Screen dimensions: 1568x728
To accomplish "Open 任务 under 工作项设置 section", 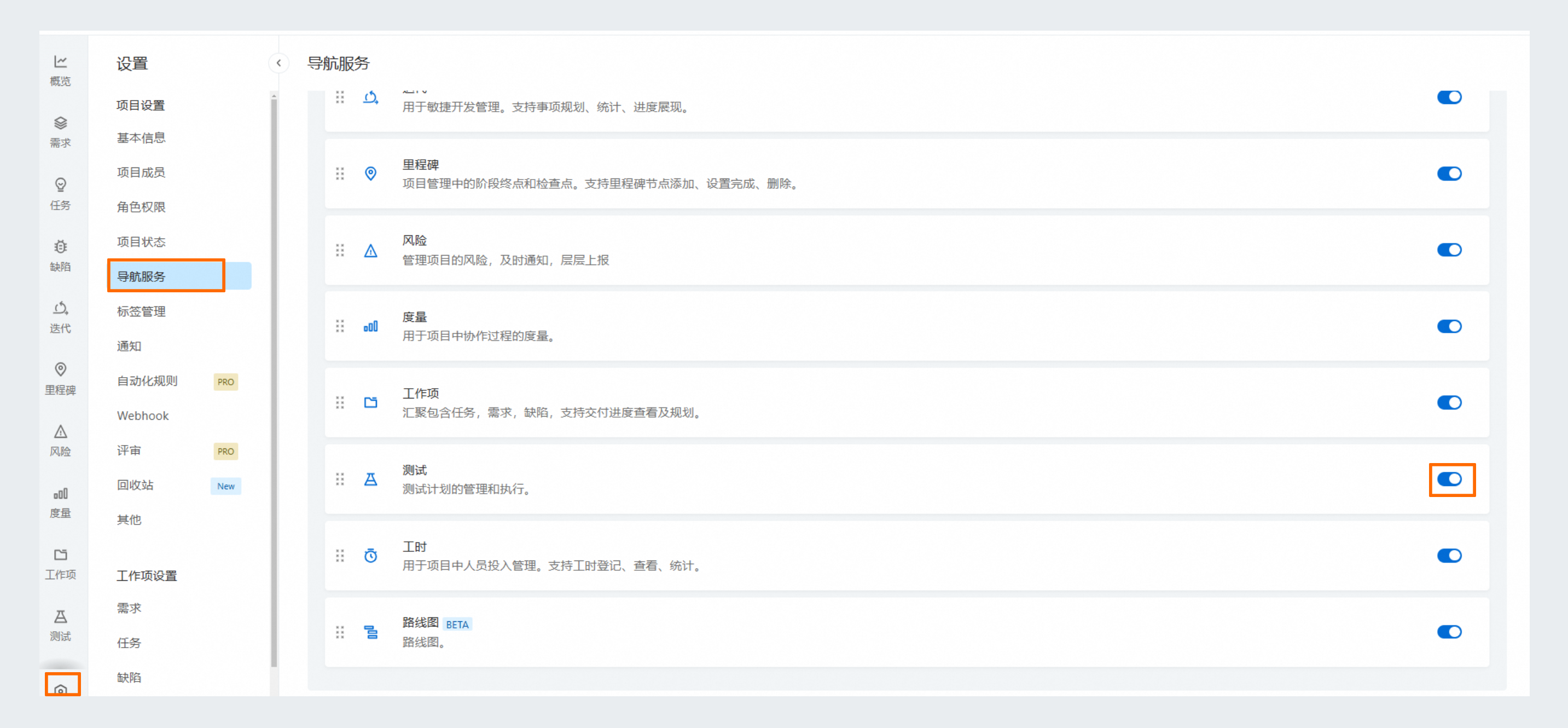I will [x=129, y=643].
